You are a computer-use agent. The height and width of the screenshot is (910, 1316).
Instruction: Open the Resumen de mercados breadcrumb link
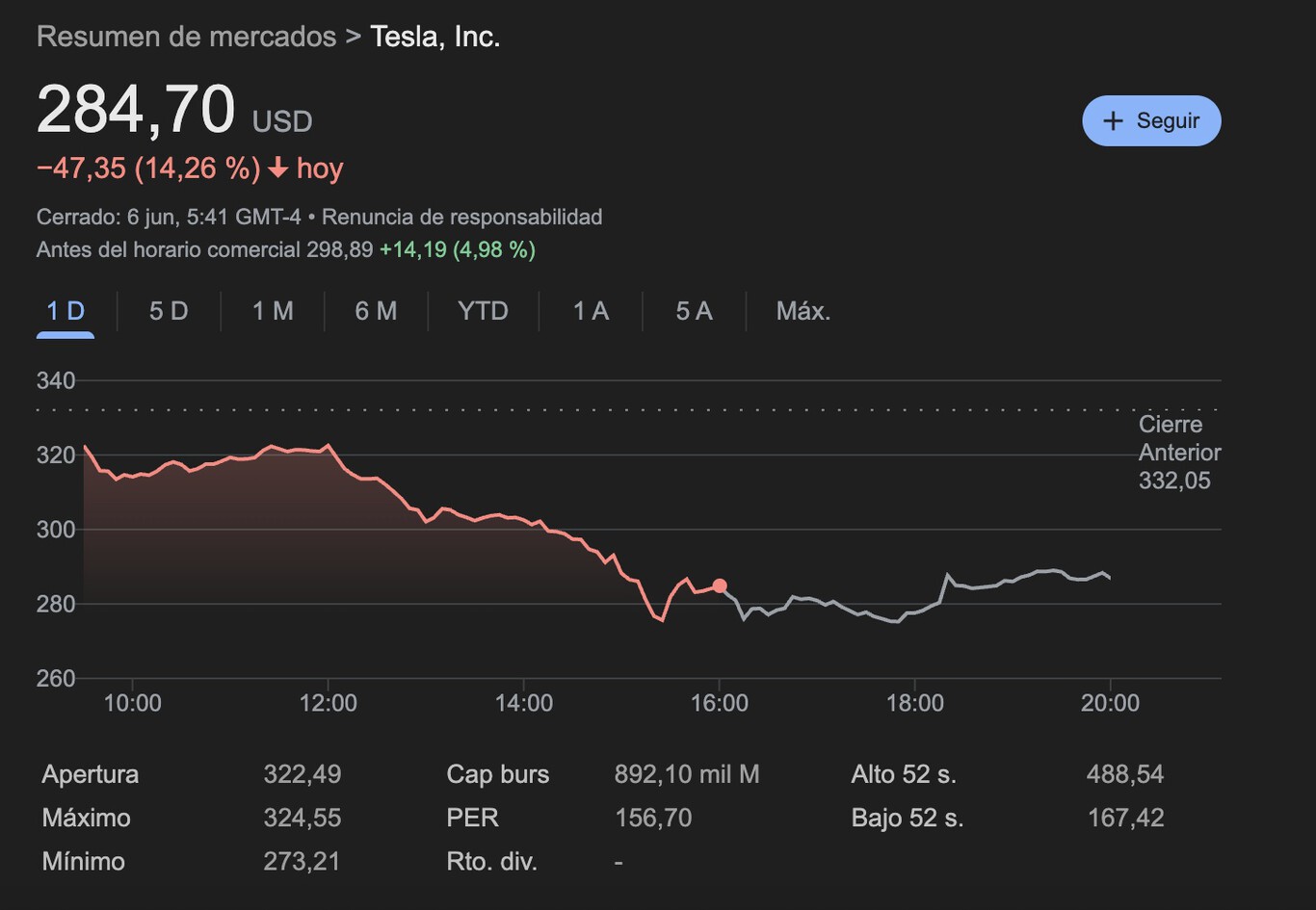click(186, 37)
